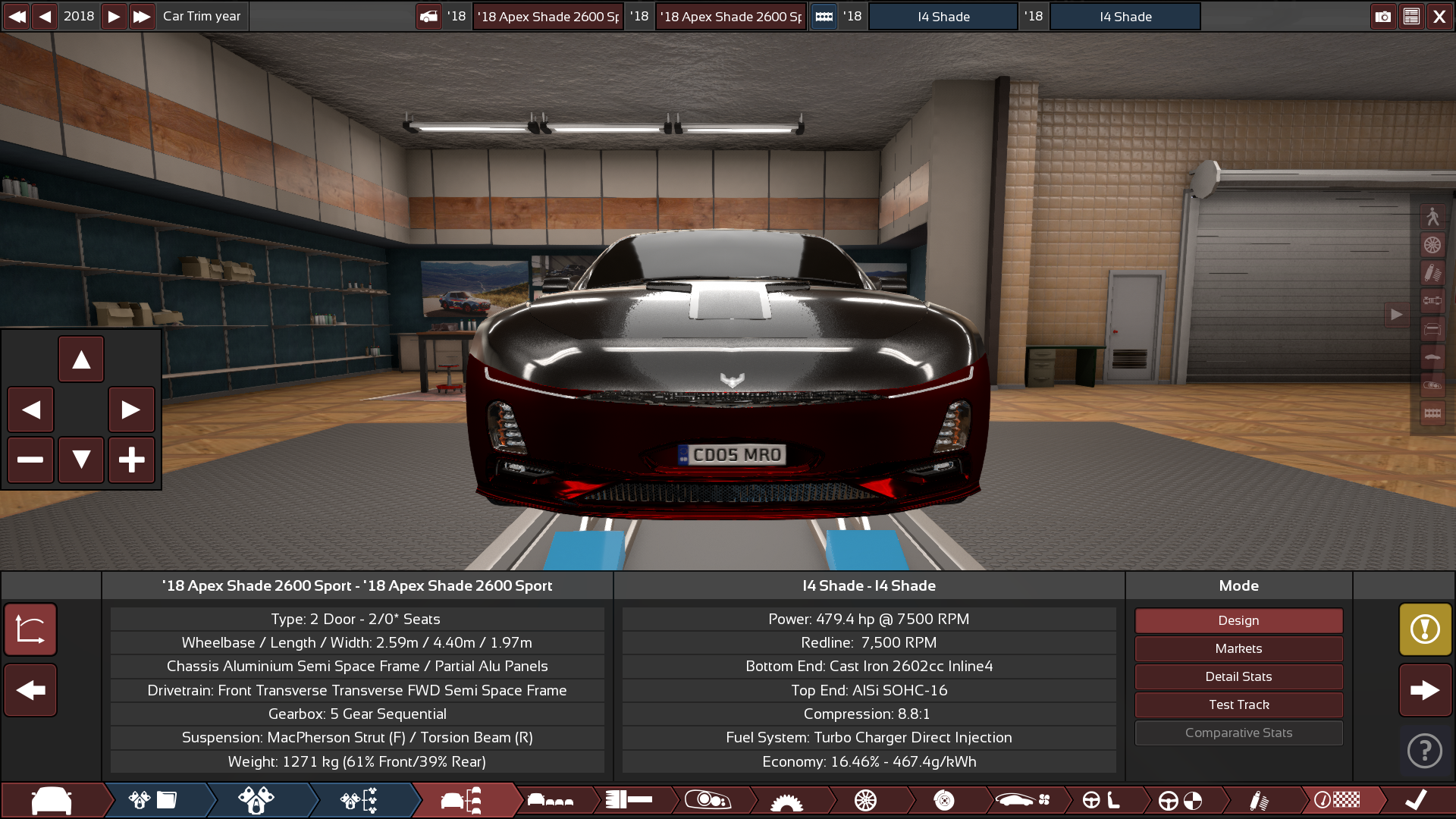Open the final checkmark tab

click(1417, 800)
